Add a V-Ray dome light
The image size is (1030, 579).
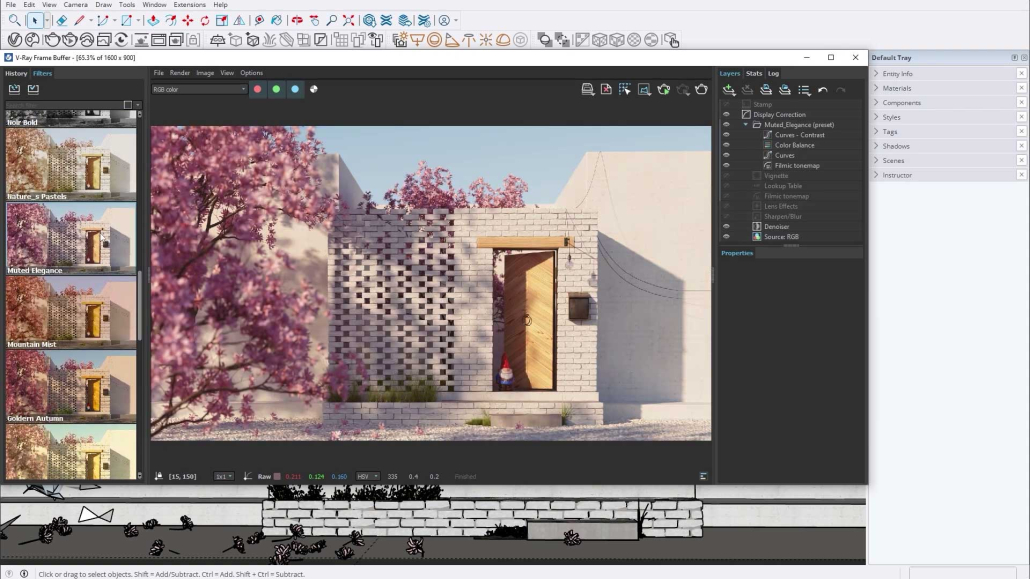(x=503, y=40)
